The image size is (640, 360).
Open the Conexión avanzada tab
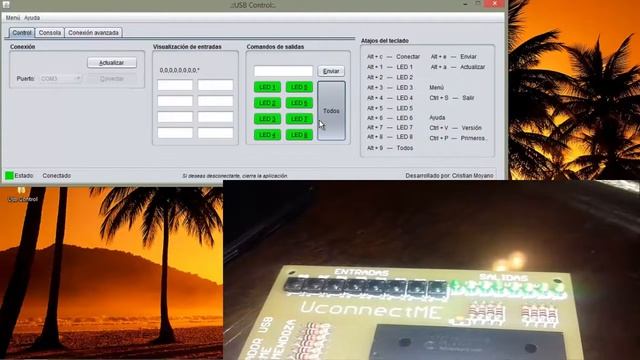coord(93,33)
